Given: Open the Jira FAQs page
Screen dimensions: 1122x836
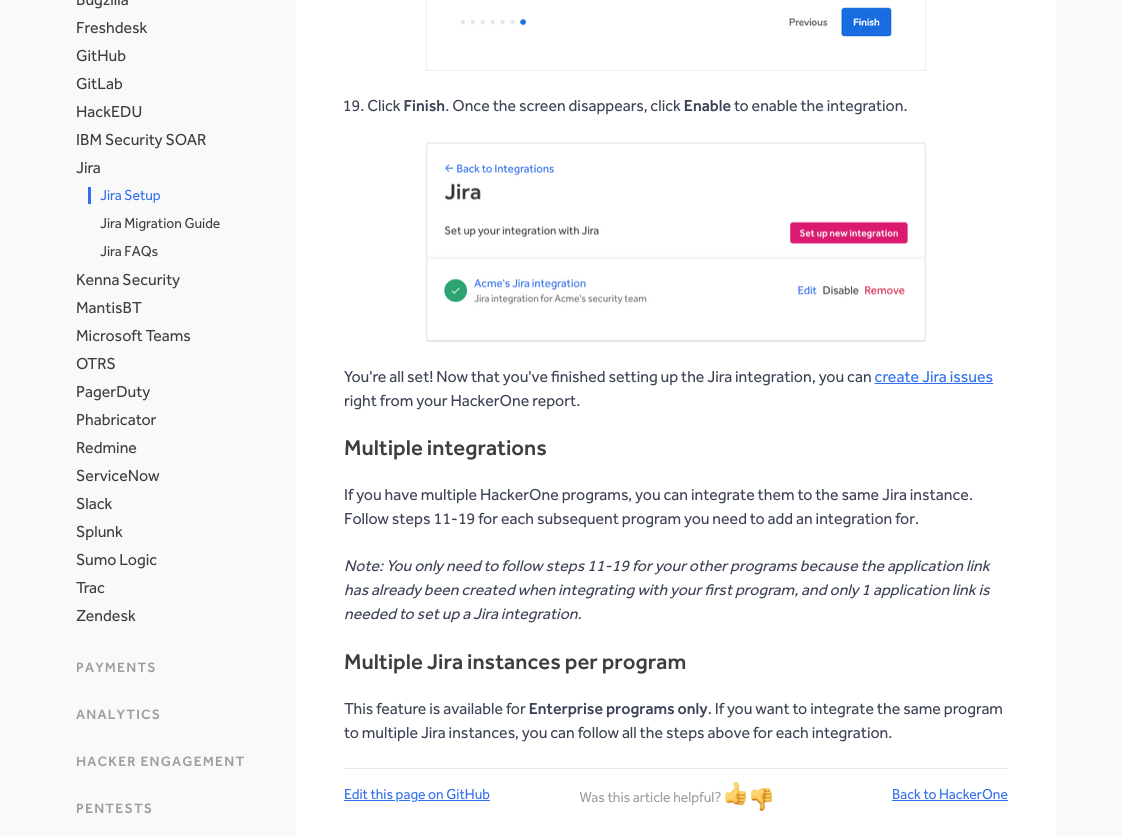Looking at the screenshot, I should pyautogui.click(x=128, y=251).
